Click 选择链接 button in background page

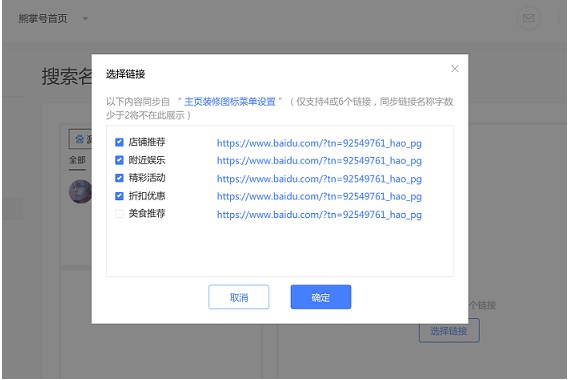point(449,331)
